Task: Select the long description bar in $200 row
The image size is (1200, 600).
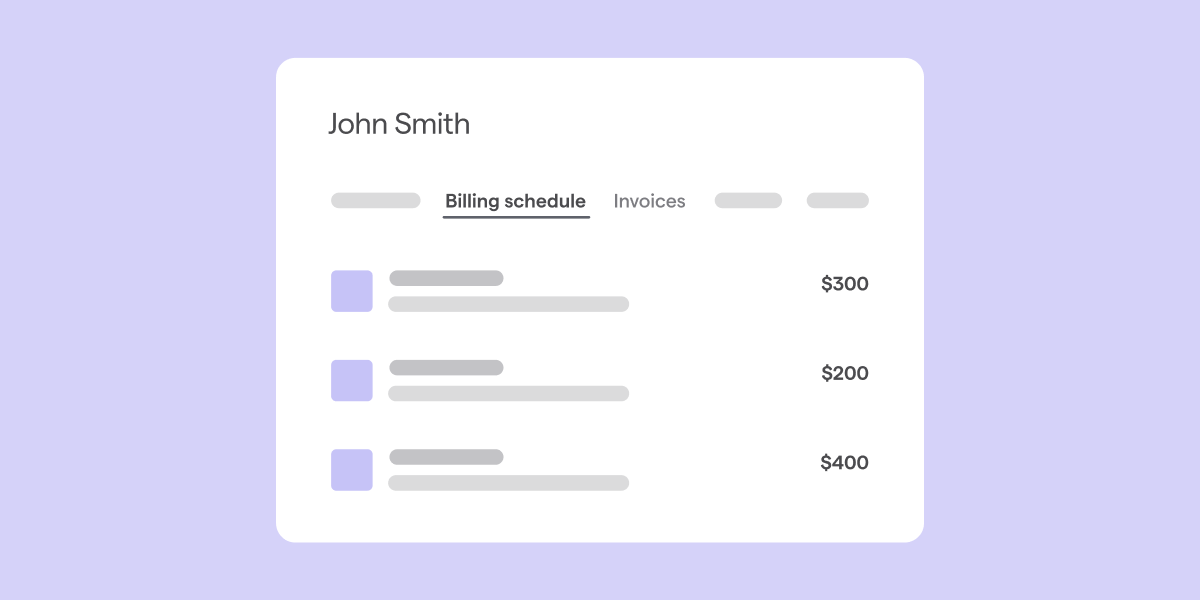Action: coord(508,394)
